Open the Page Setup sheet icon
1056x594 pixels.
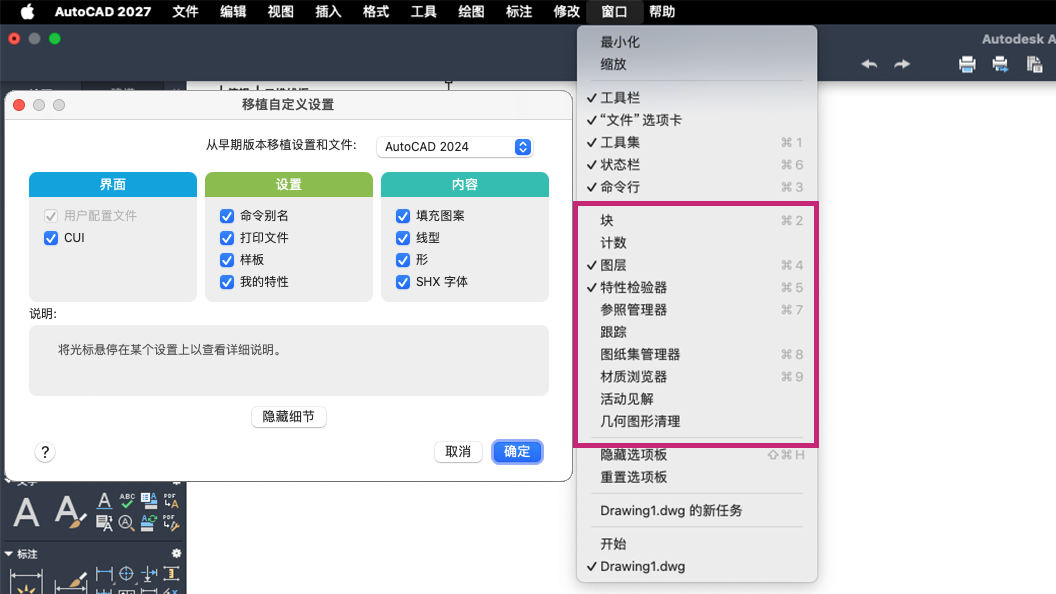tap(1034, 64)
